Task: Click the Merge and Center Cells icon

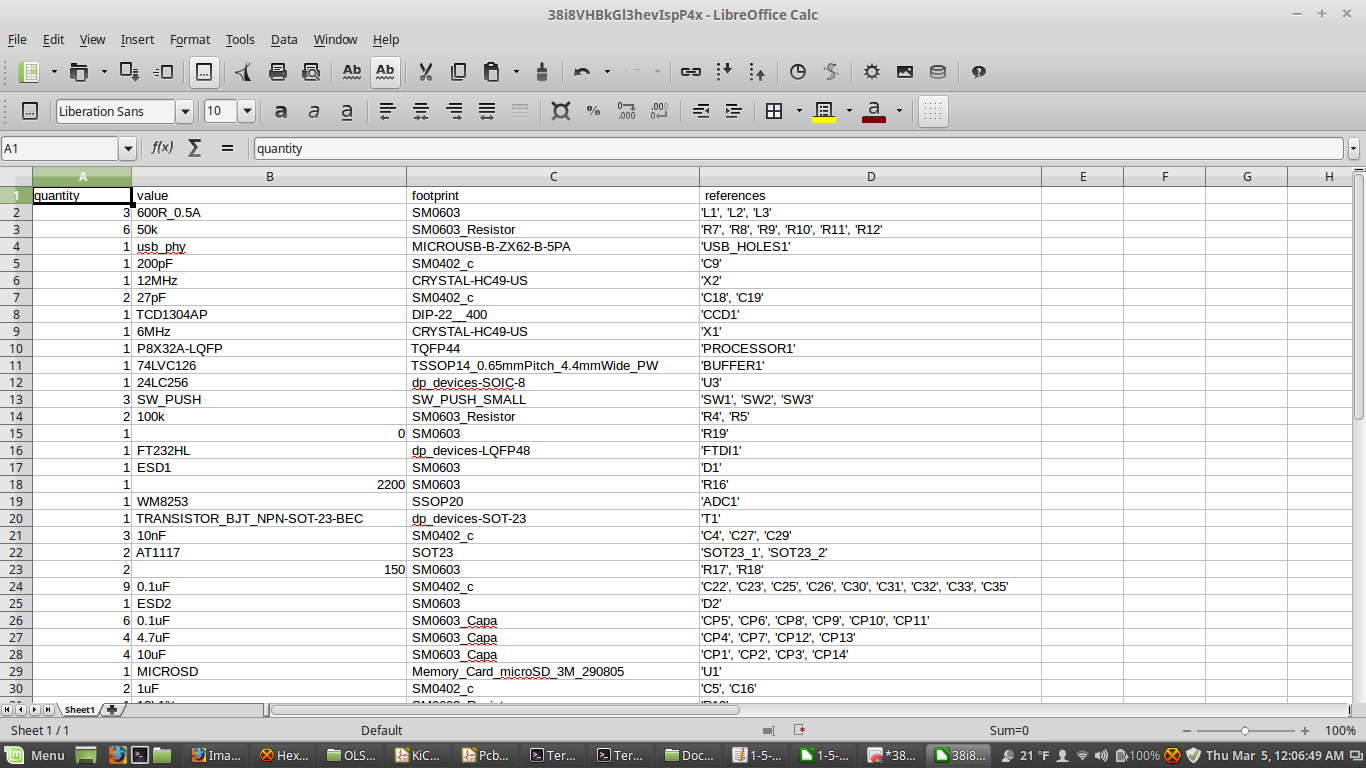Action: coord(520,111)
